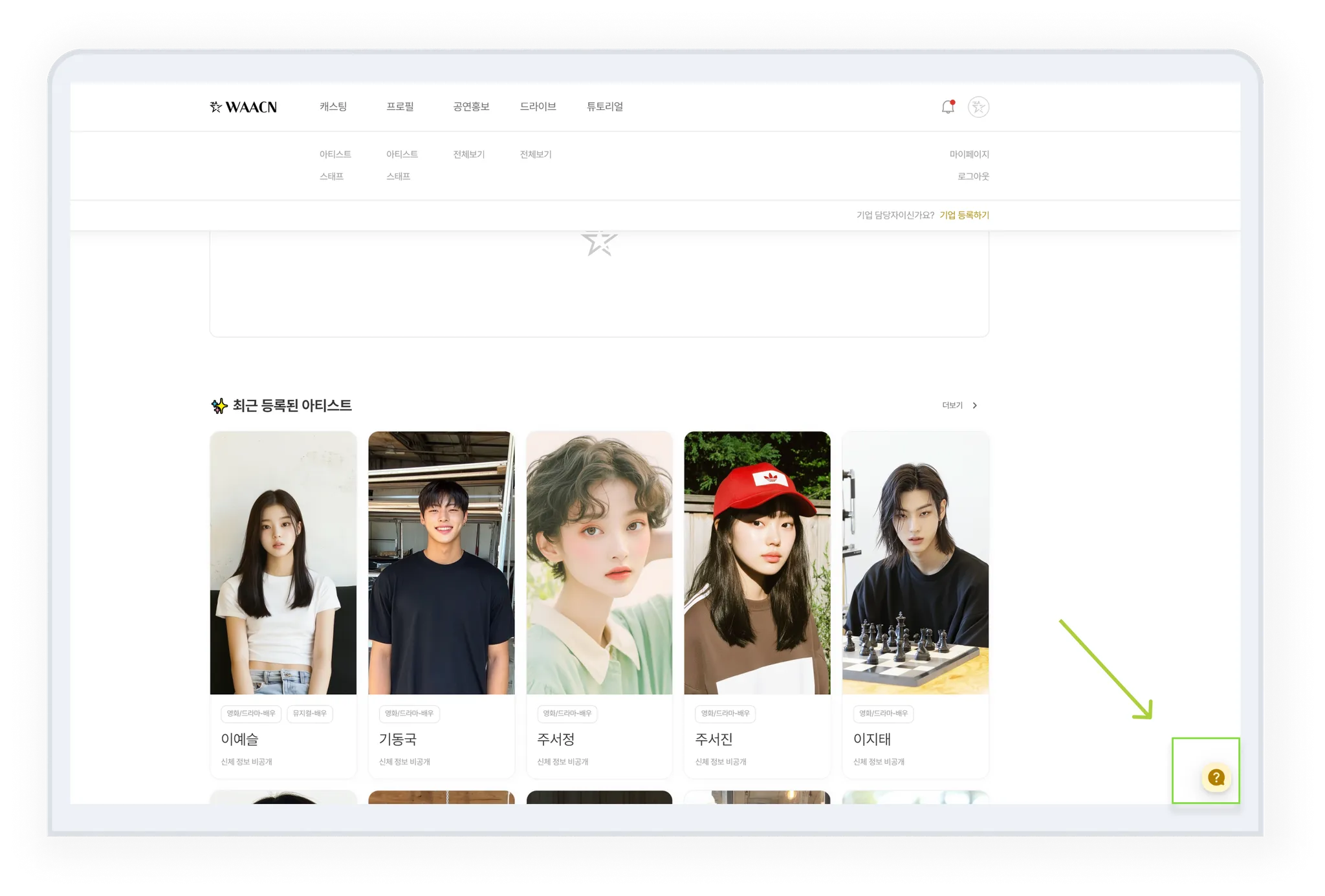Image resolution: width=1325 pixels, height=896 pixels.
Task: Open 기동국's artist card photo
Action: pos(441,563)
